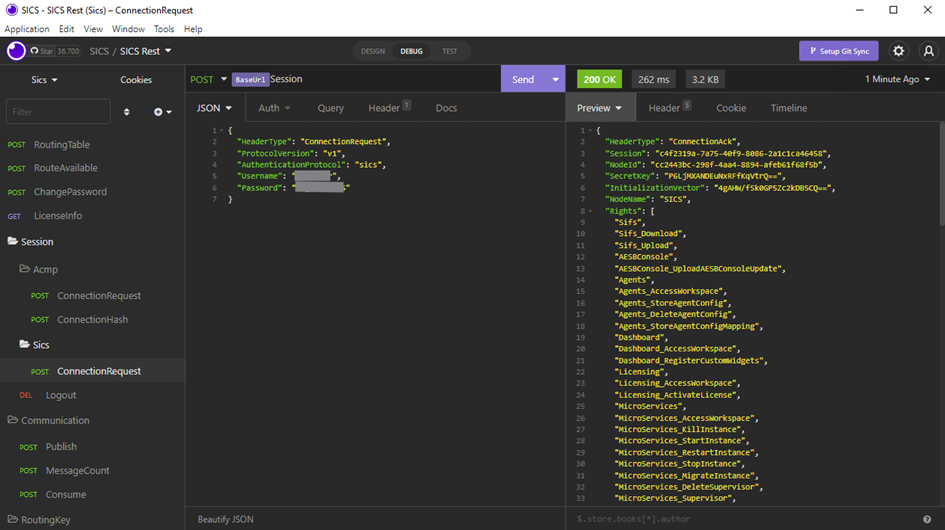
Task: Open the 1 Minute Ago history dropdown
Action: pos(897,80)
